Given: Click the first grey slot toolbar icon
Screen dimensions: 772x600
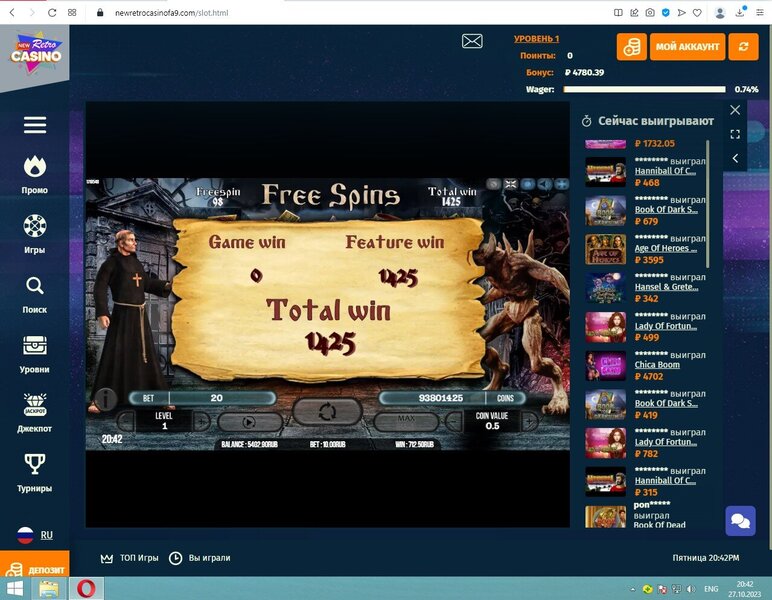Looking at the screenshot, I should click(493, 184).
